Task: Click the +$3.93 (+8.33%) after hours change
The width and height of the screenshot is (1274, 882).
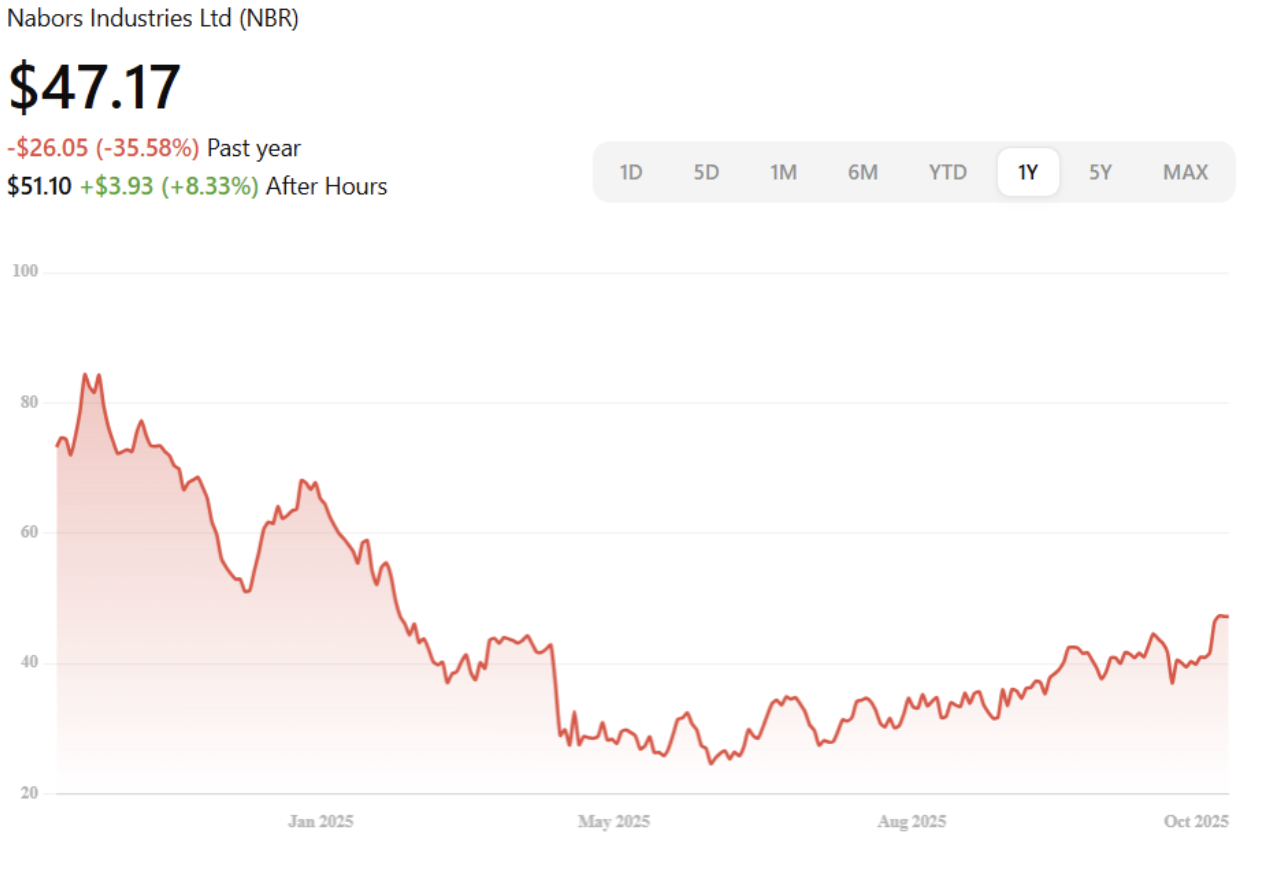Action: (169, 186)
